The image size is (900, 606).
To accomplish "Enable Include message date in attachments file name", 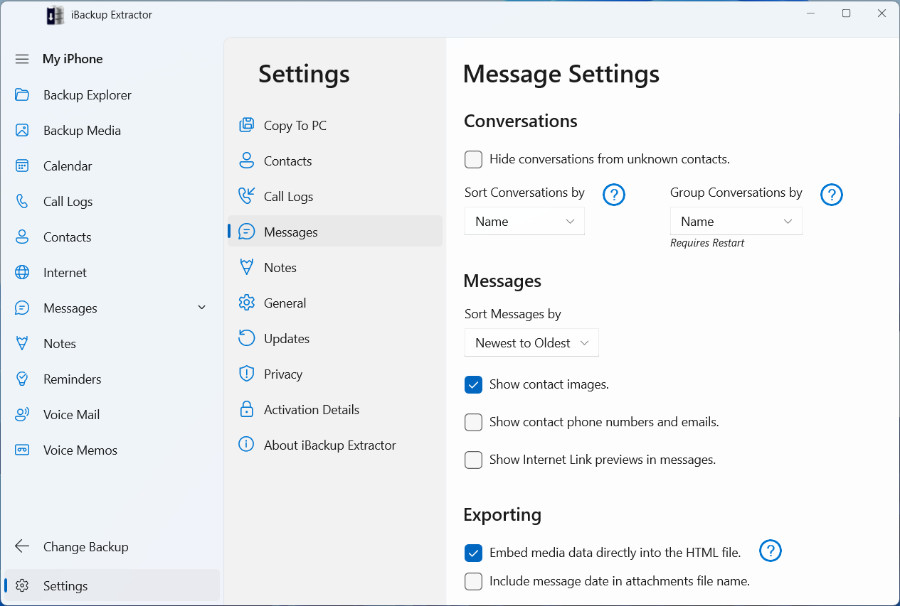I will click(x=473, y=581).
